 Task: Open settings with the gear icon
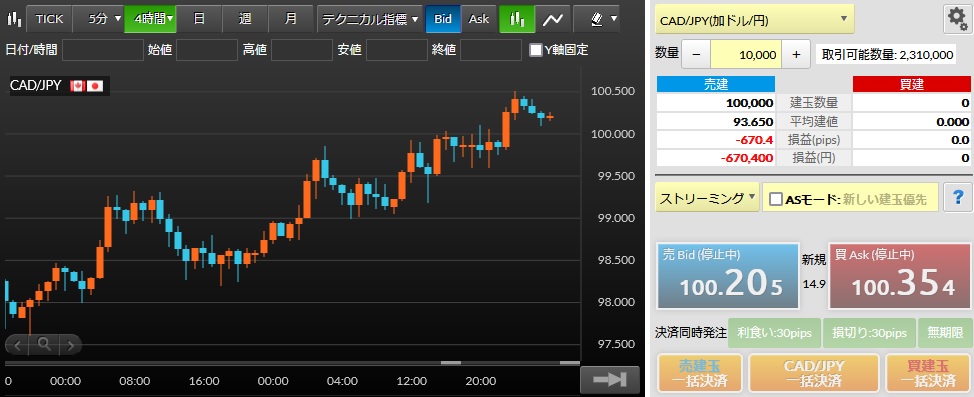click(957, 20)
